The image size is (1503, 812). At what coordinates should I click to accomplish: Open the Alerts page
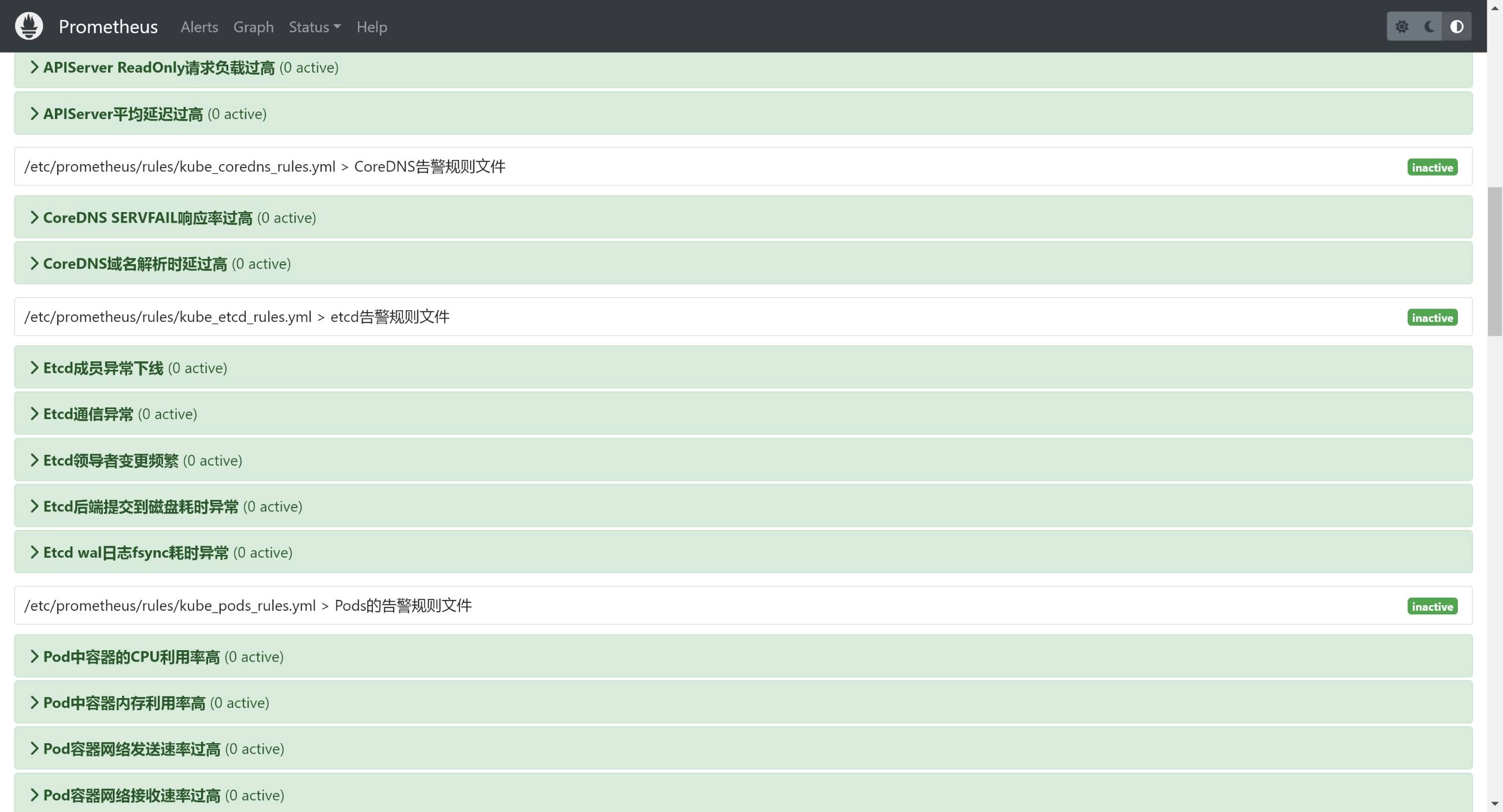click(x=199, y=27)
